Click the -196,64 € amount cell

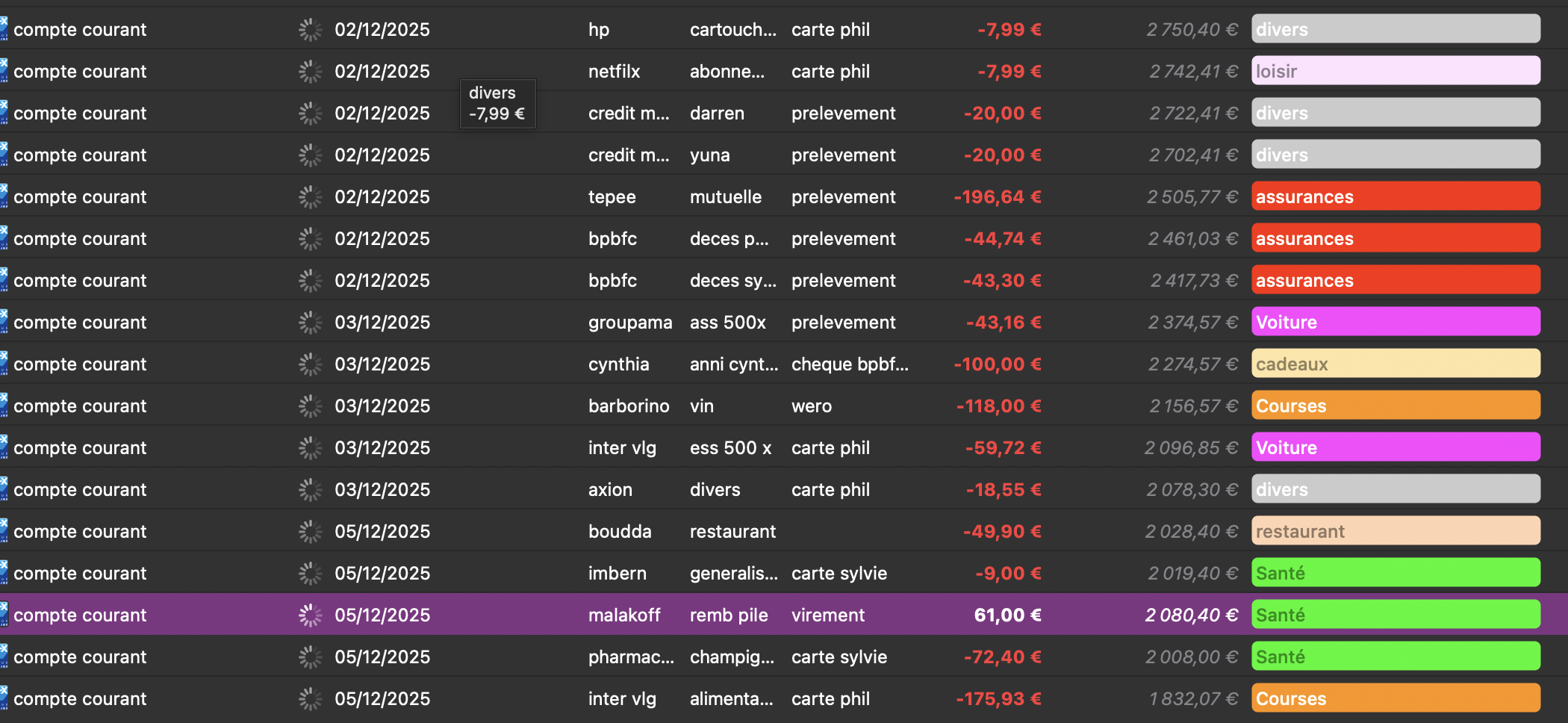(998, 197)
